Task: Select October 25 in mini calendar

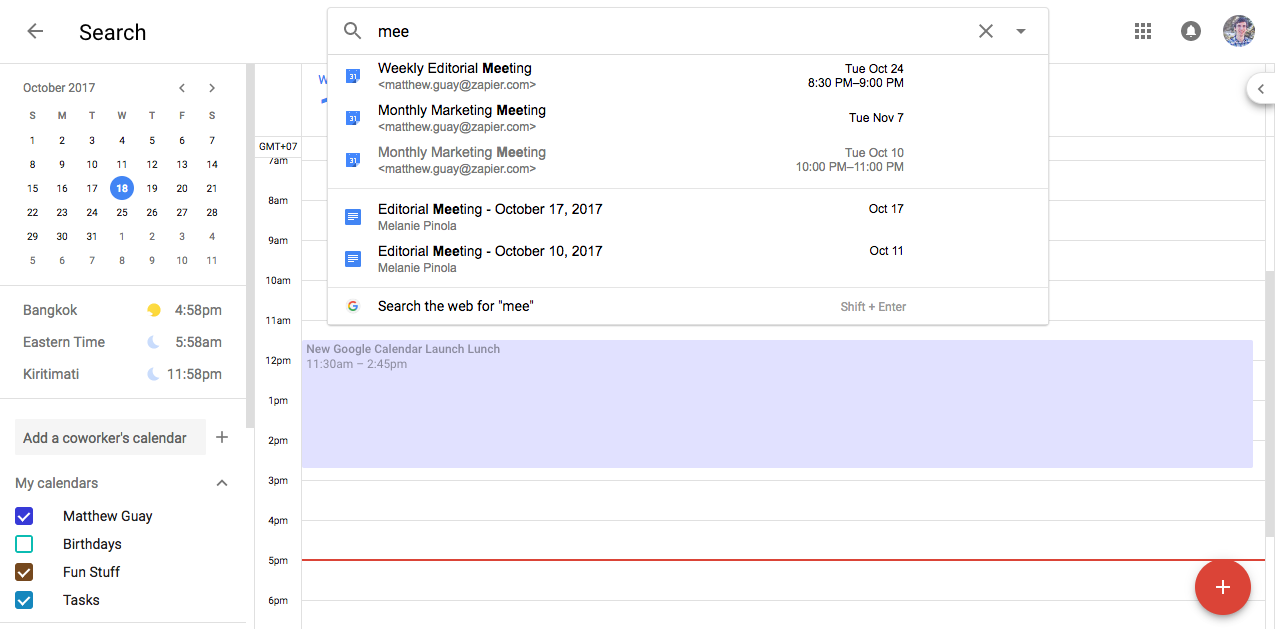Action: click(x=122, y=212)
